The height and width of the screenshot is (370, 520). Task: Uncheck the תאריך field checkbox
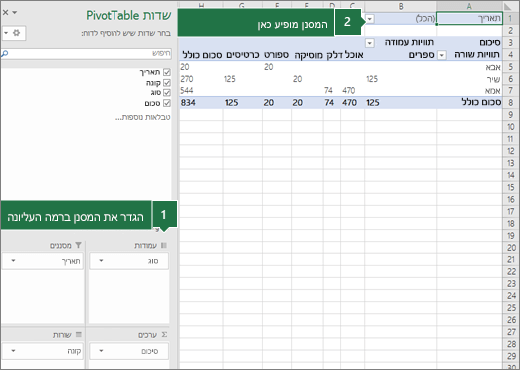[x=167, y=72]
